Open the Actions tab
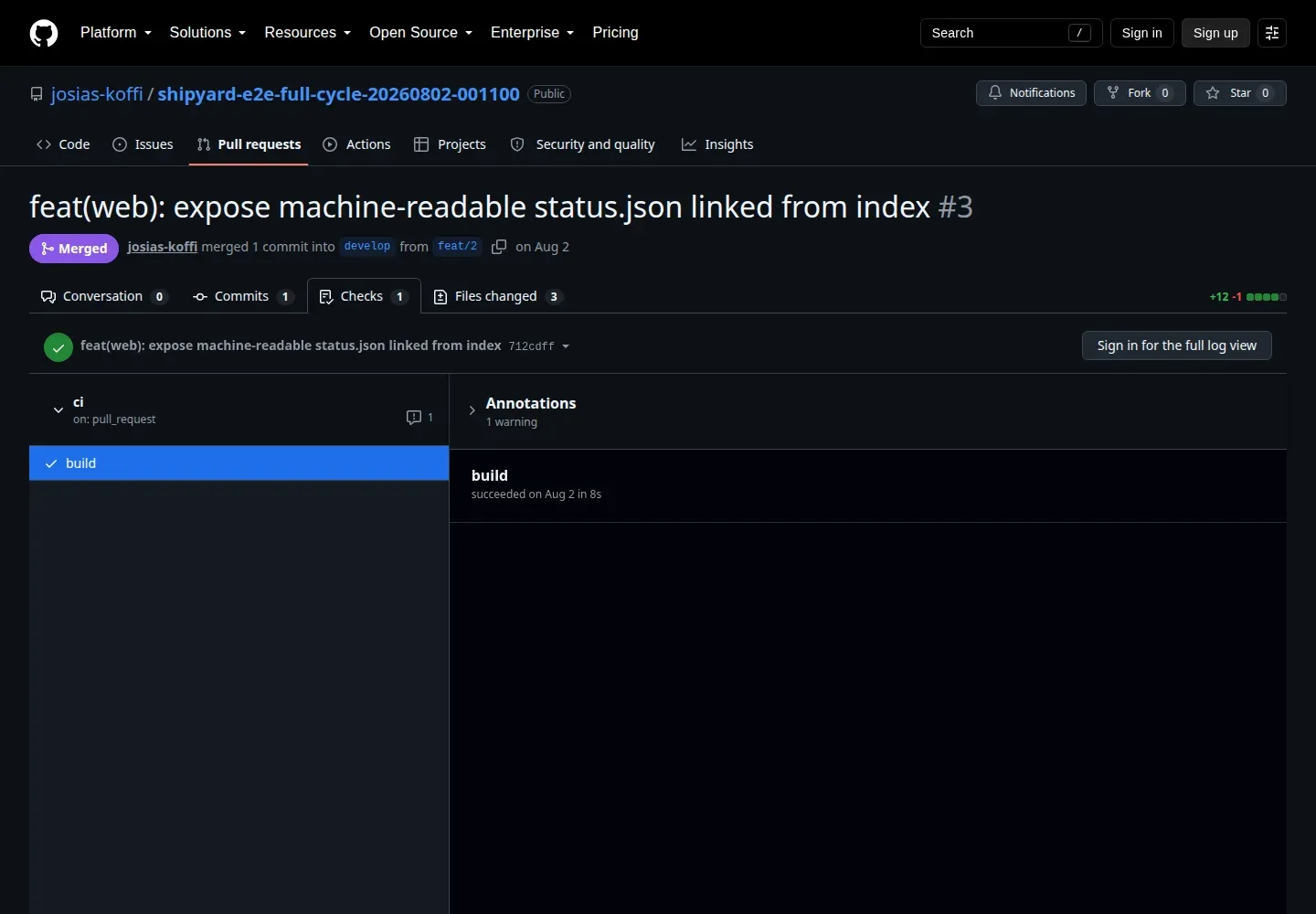This screenshot has height=914, width=1316. coord(356,144)
